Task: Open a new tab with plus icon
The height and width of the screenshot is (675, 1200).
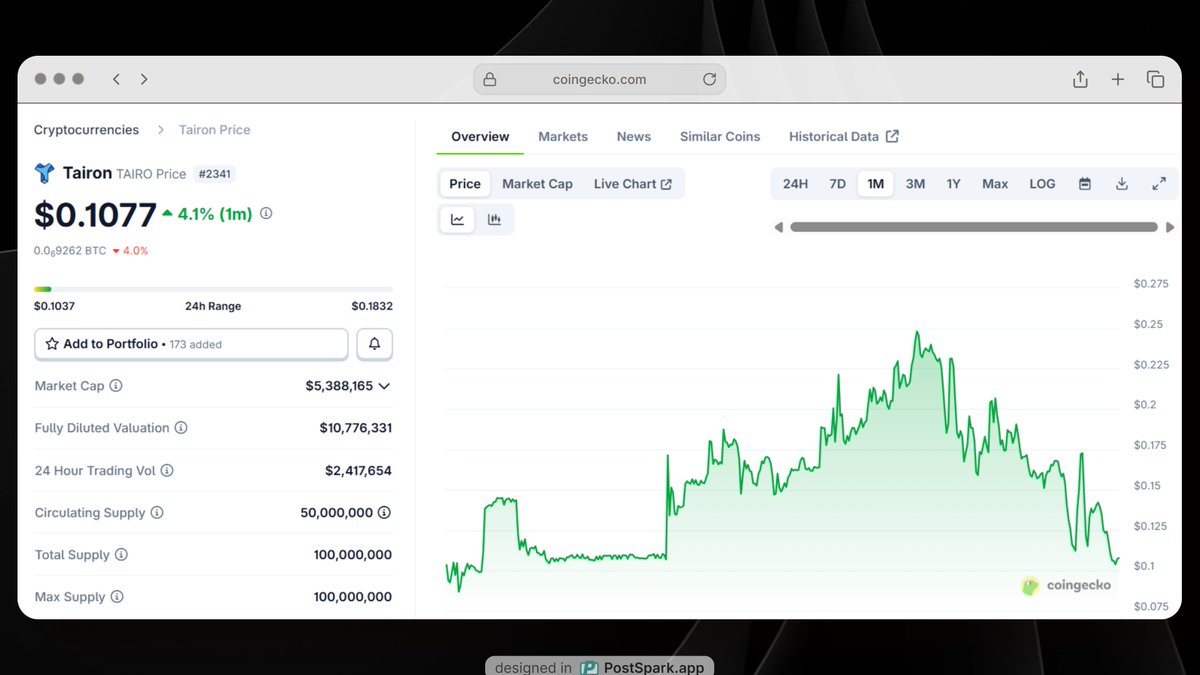Action: coord(1118,79)
